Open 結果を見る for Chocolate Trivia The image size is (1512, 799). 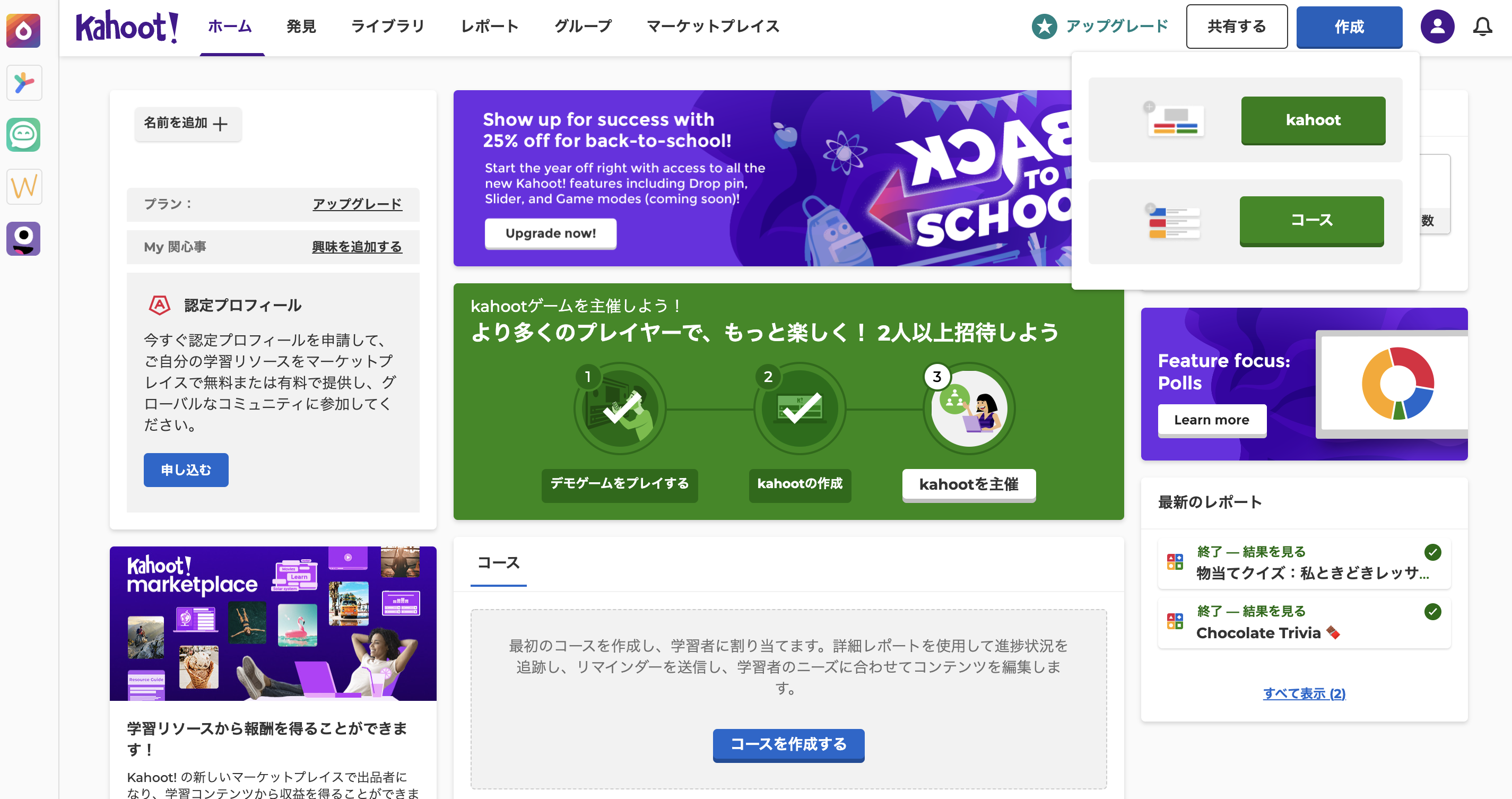pyautogui.click(x=1251, y=611)
